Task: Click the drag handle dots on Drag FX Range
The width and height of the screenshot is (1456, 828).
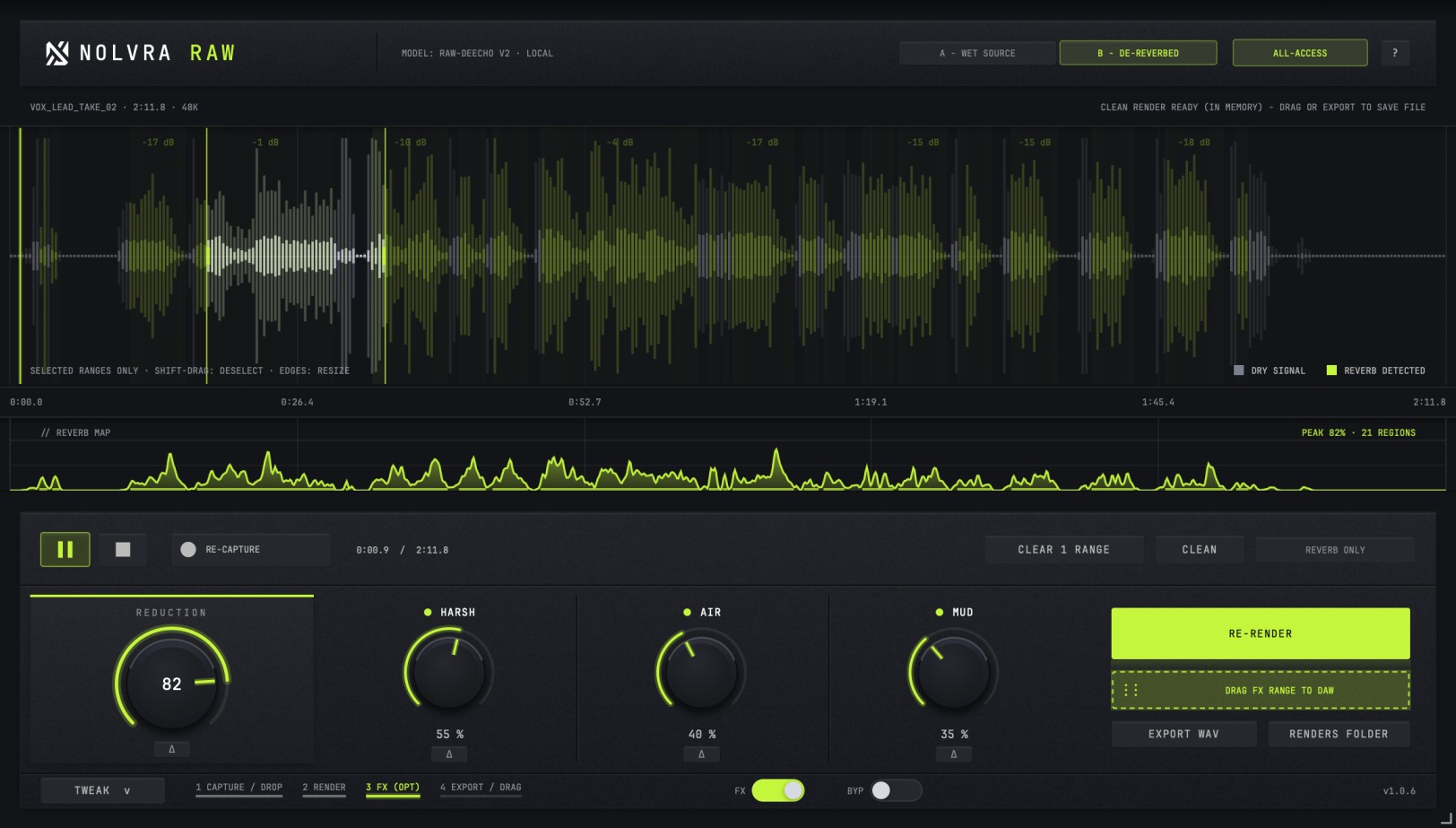Action: 1131,690
